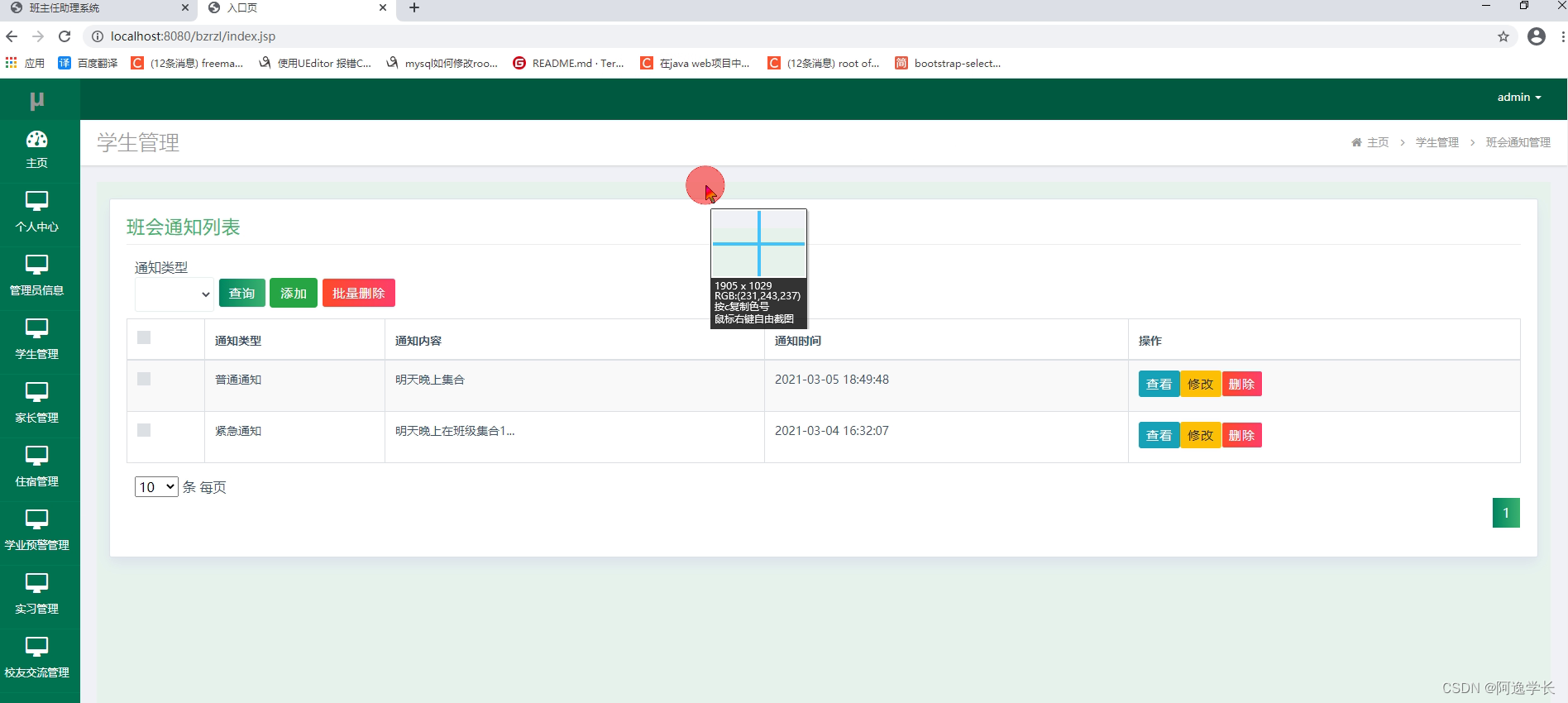Go to page 1 in pagination
Screen dimensions: 1568x703
[1506, 513]
